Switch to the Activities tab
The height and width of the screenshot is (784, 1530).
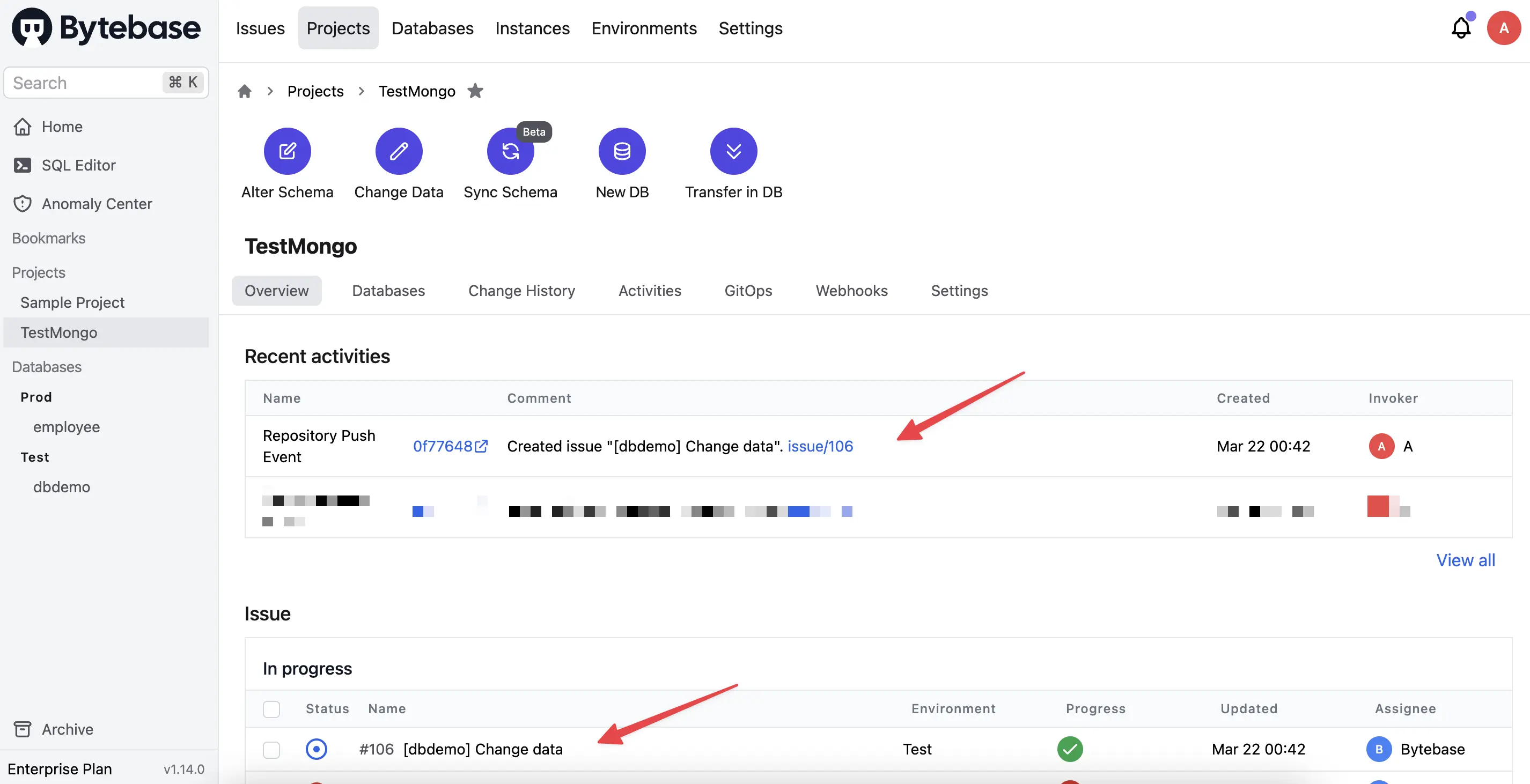point(649,291)
